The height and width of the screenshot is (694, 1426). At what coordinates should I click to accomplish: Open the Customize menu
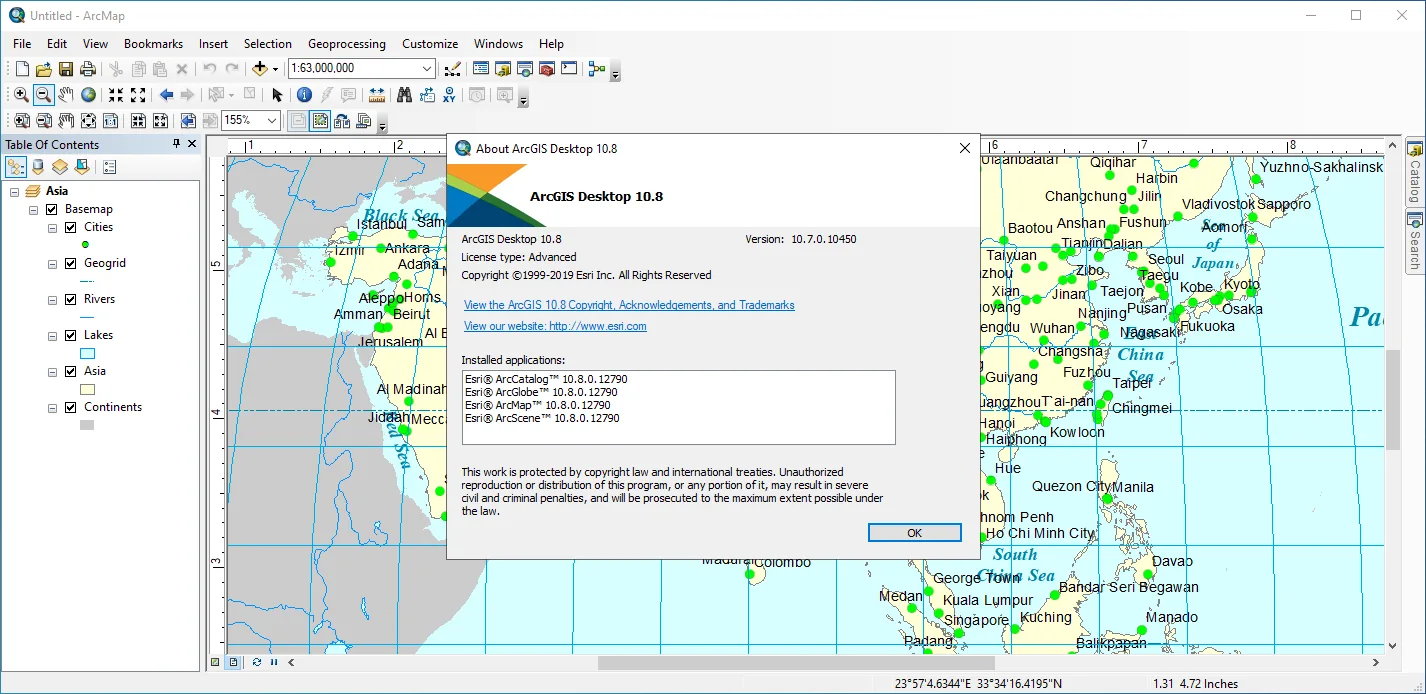430,44
